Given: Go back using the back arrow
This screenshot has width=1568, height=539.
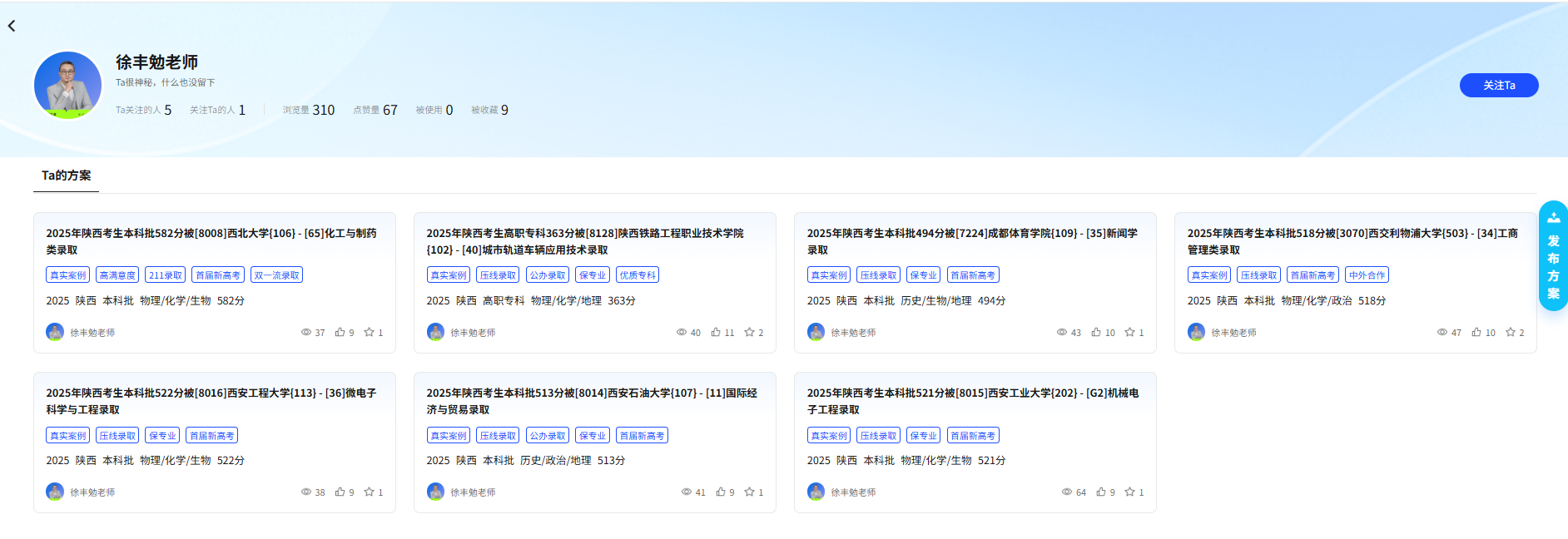Looking at the screenshot, I should tap(12, 26).
